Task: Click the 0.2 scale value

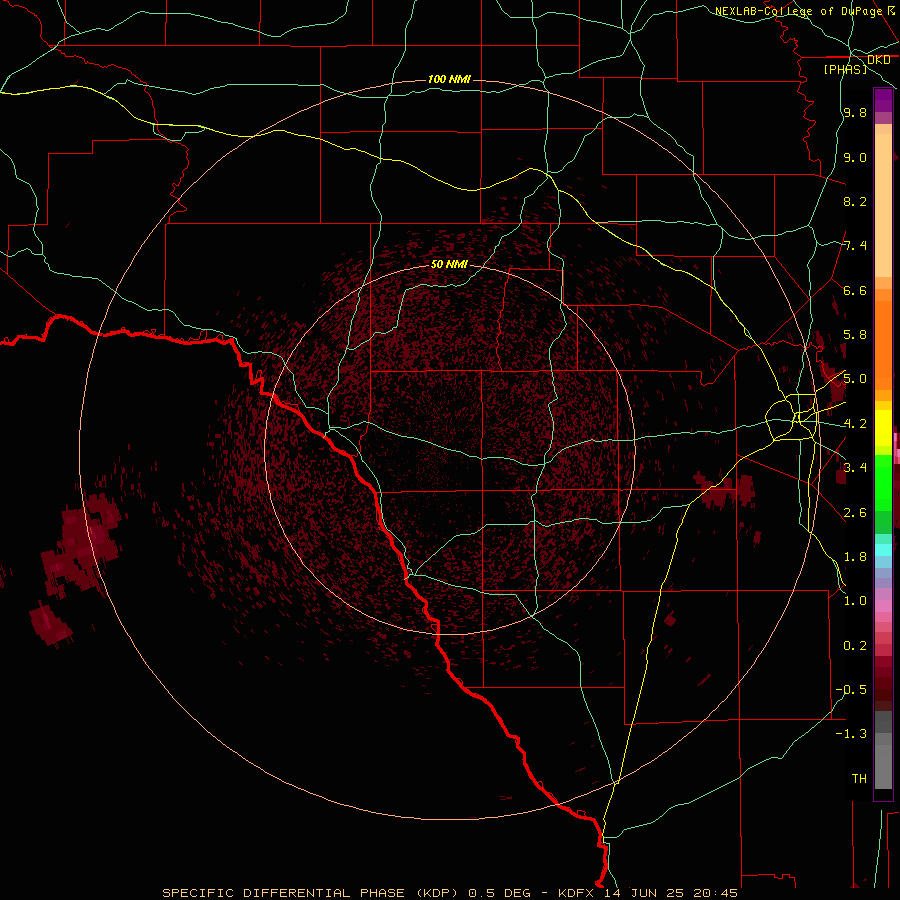Action: click(x=855, y=646)
